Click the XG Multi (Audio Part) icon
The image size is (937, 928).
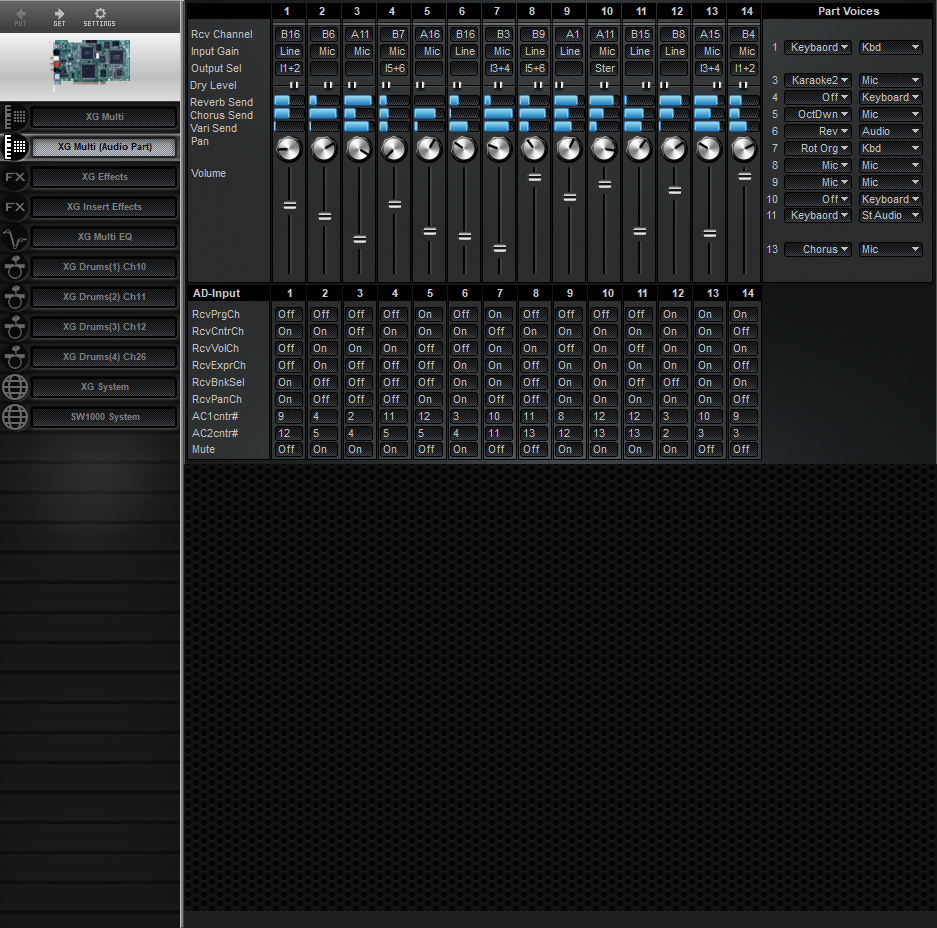tap(15, 147)
